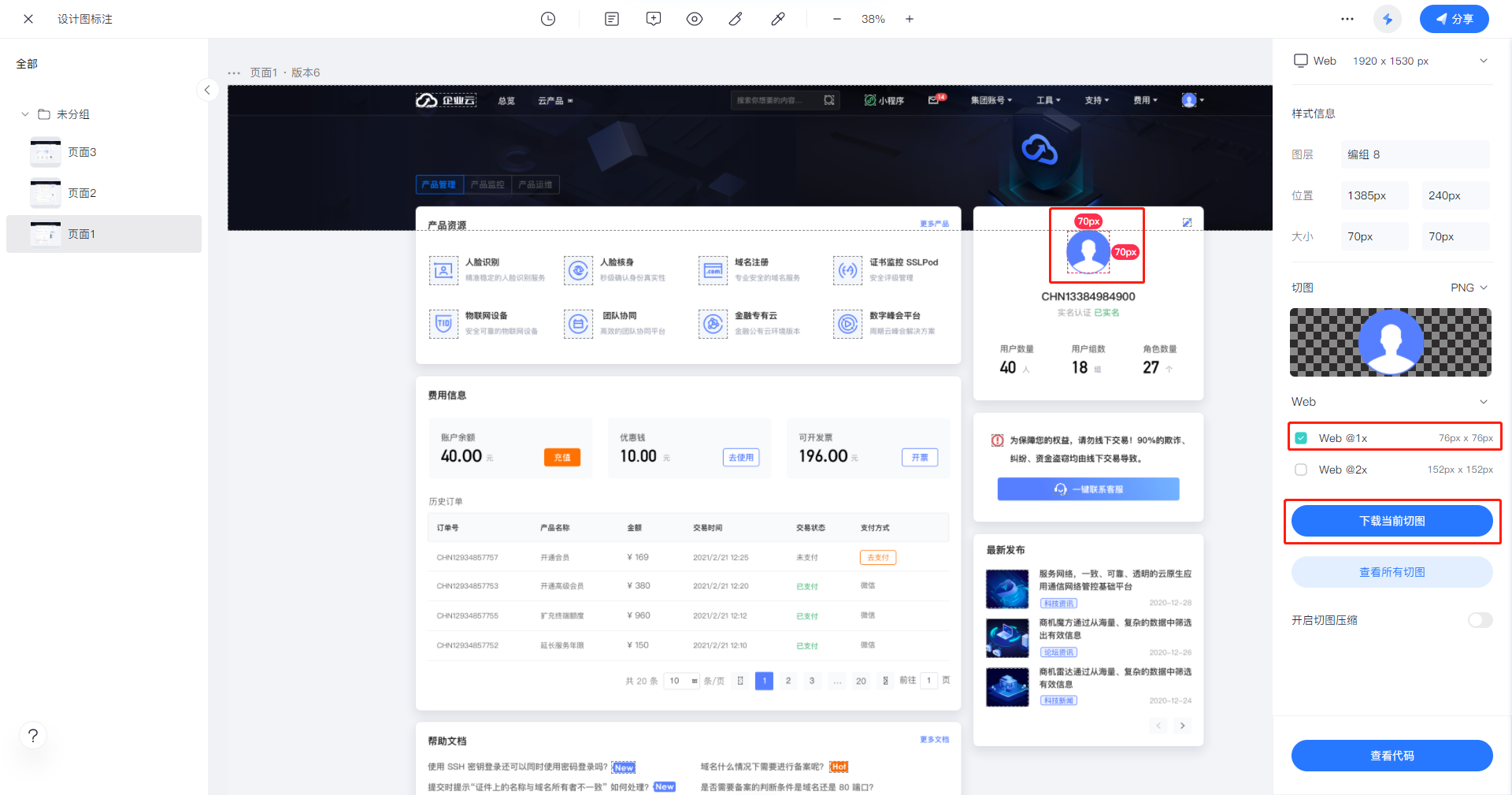Select the 产品管理 tab in the design
Screen dimensions: 1512x795
439,184
